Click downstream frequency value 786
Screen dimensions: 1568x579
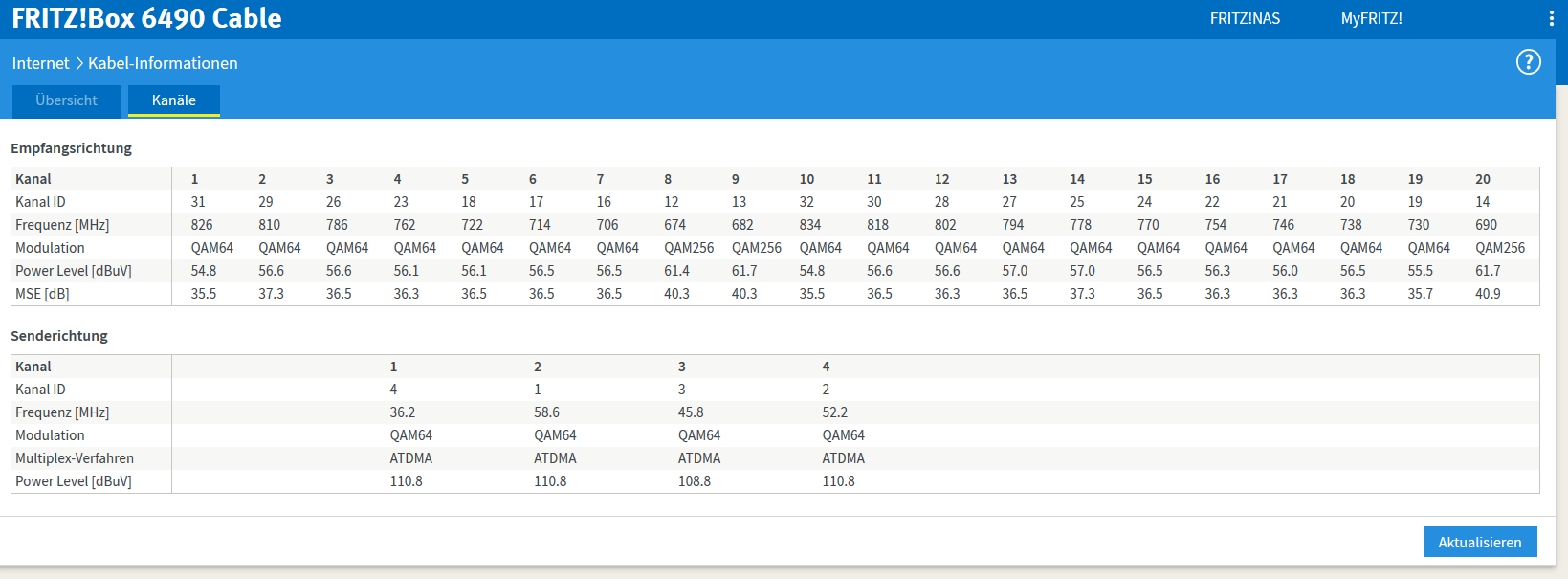point(337,225)
